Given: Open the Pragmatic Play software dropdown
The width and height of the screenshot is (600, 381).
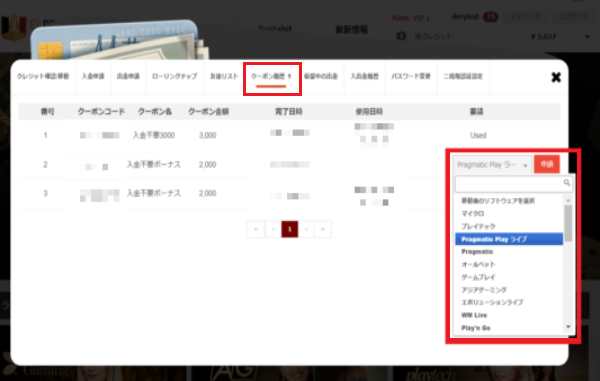Looking at the screenshot, I should pos(492,165).
